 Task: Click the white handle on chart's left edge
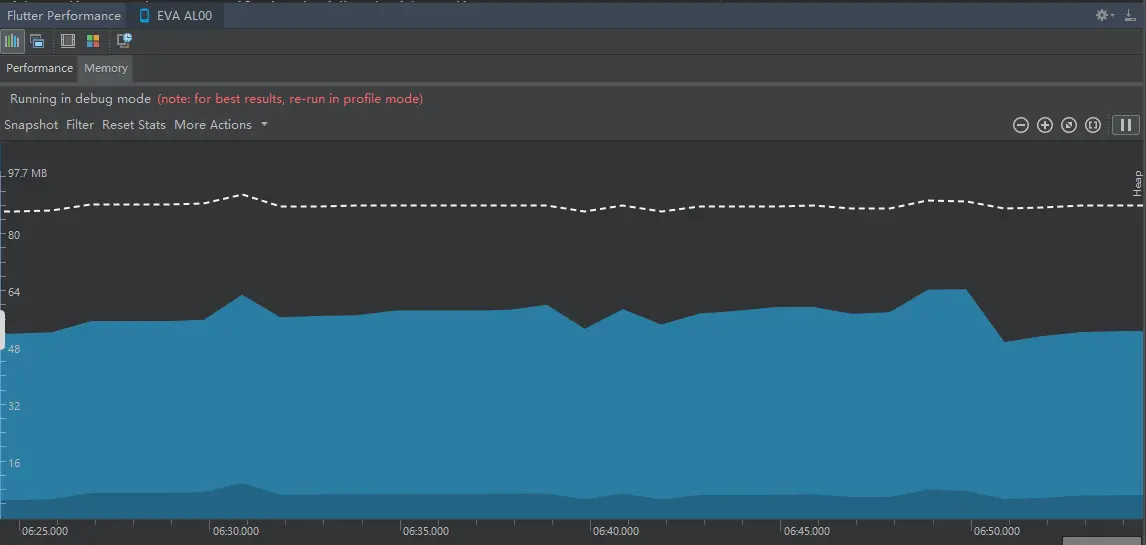pyautogui.click(x=2, y=330)
